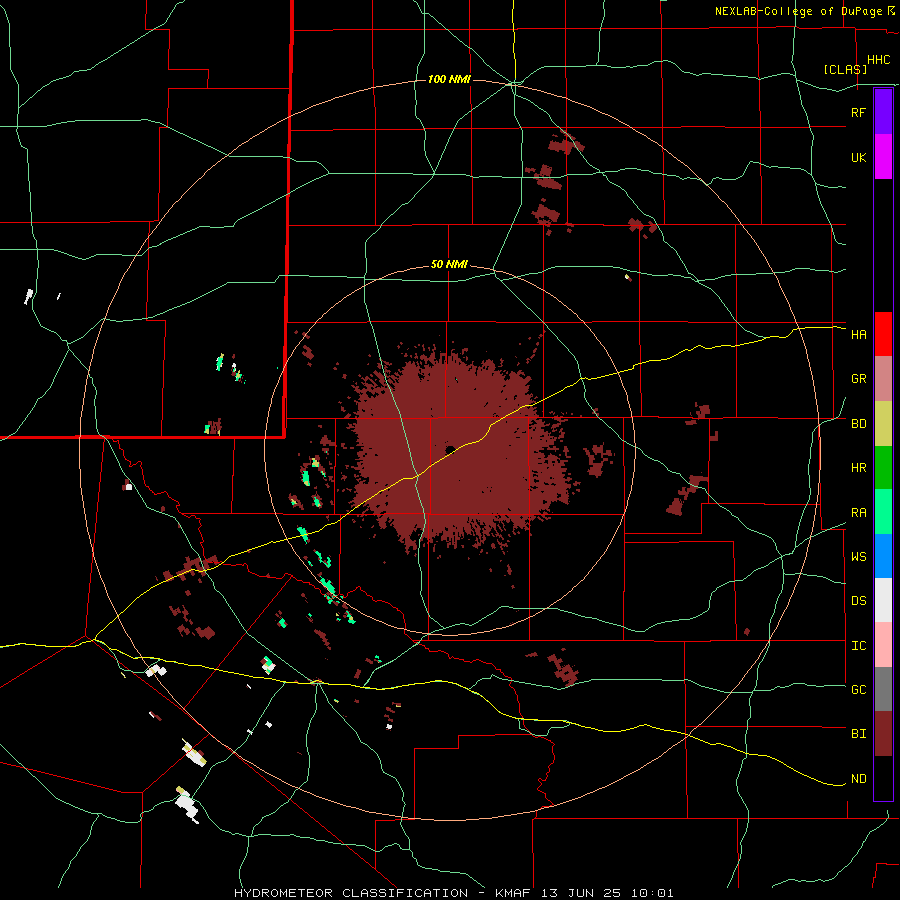The width and height of the screenshot is (900, 900).
Task: Select the red HA legend swatch
Action: [883, 334]
